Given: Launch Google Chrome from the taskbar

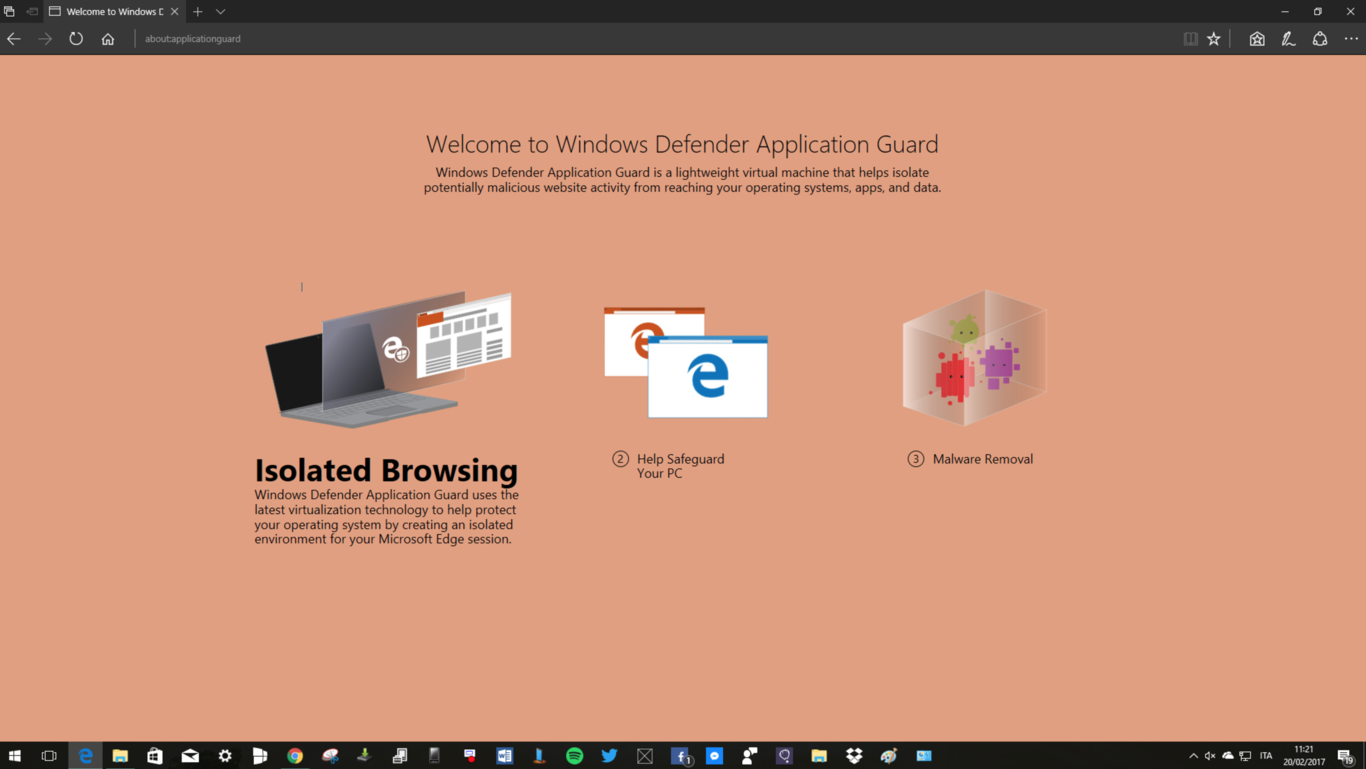Looking at the screenshot, I should pyautogui.click(x=295, y=756).
